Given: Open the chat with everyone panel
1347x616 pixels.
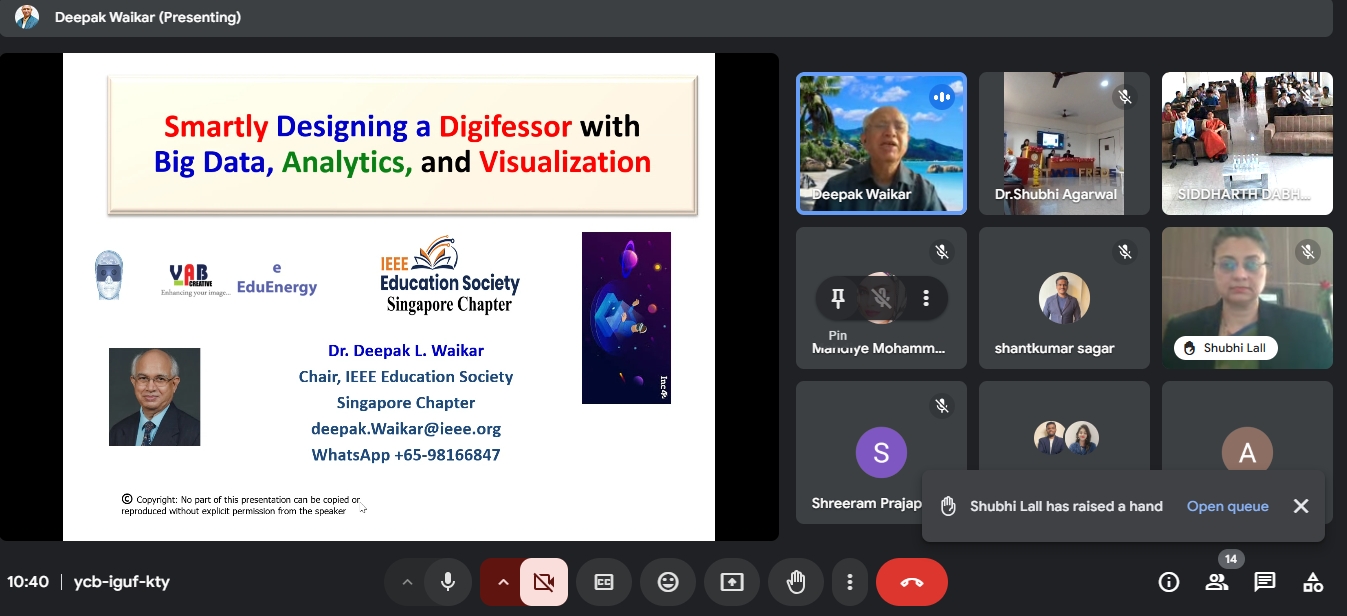Looking at the screenshot, I should click(1265, 582).
